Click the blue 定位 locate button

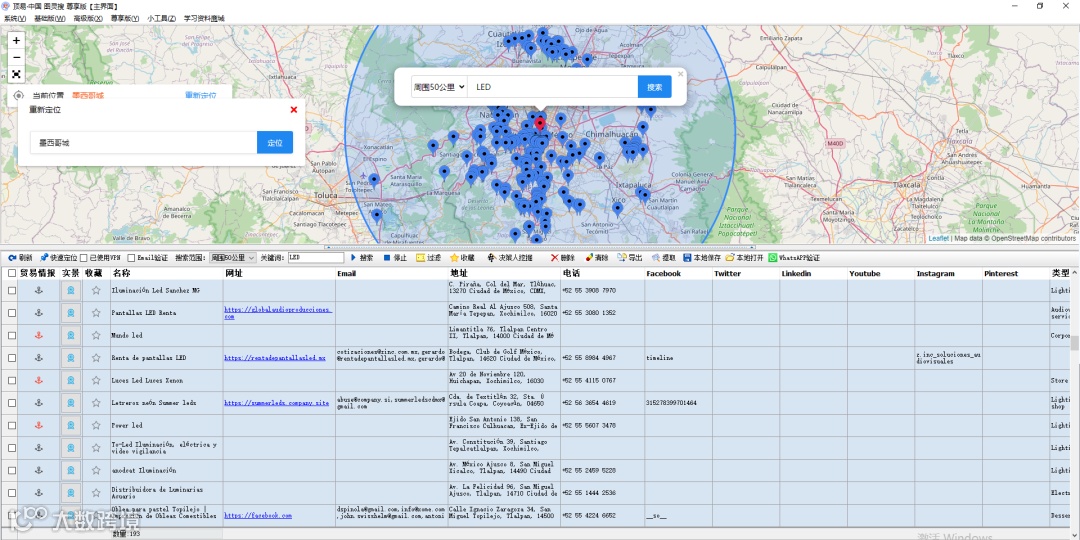click(275, 143)
